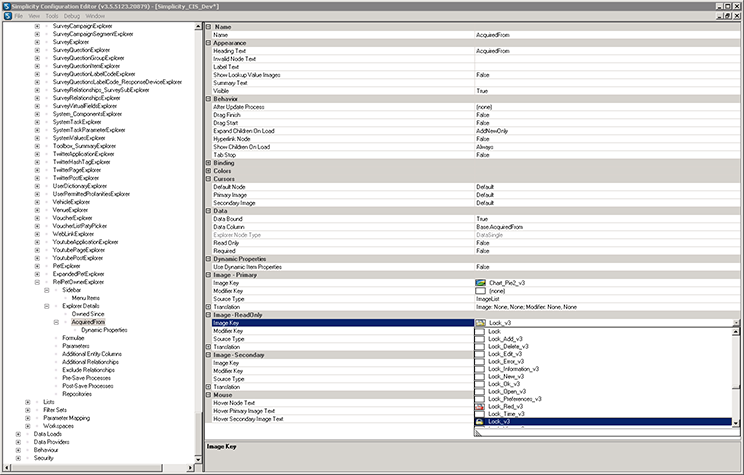Expand the Lists tree node
Screen dimensions: 744x475
28,402
